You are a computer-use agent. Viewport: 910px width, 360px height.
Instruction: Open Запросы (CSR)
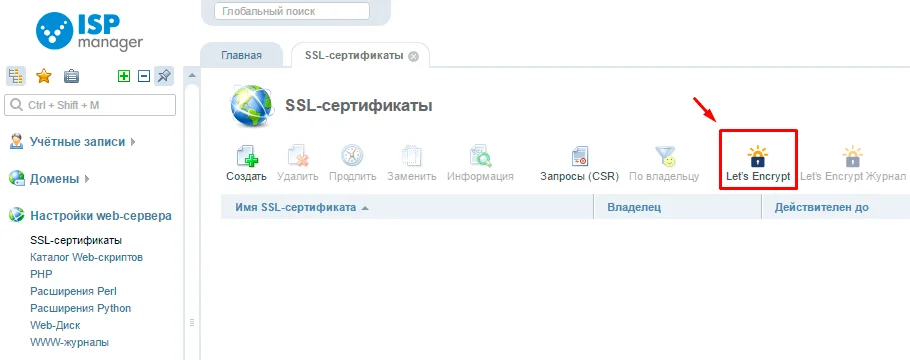click(580, 164)
